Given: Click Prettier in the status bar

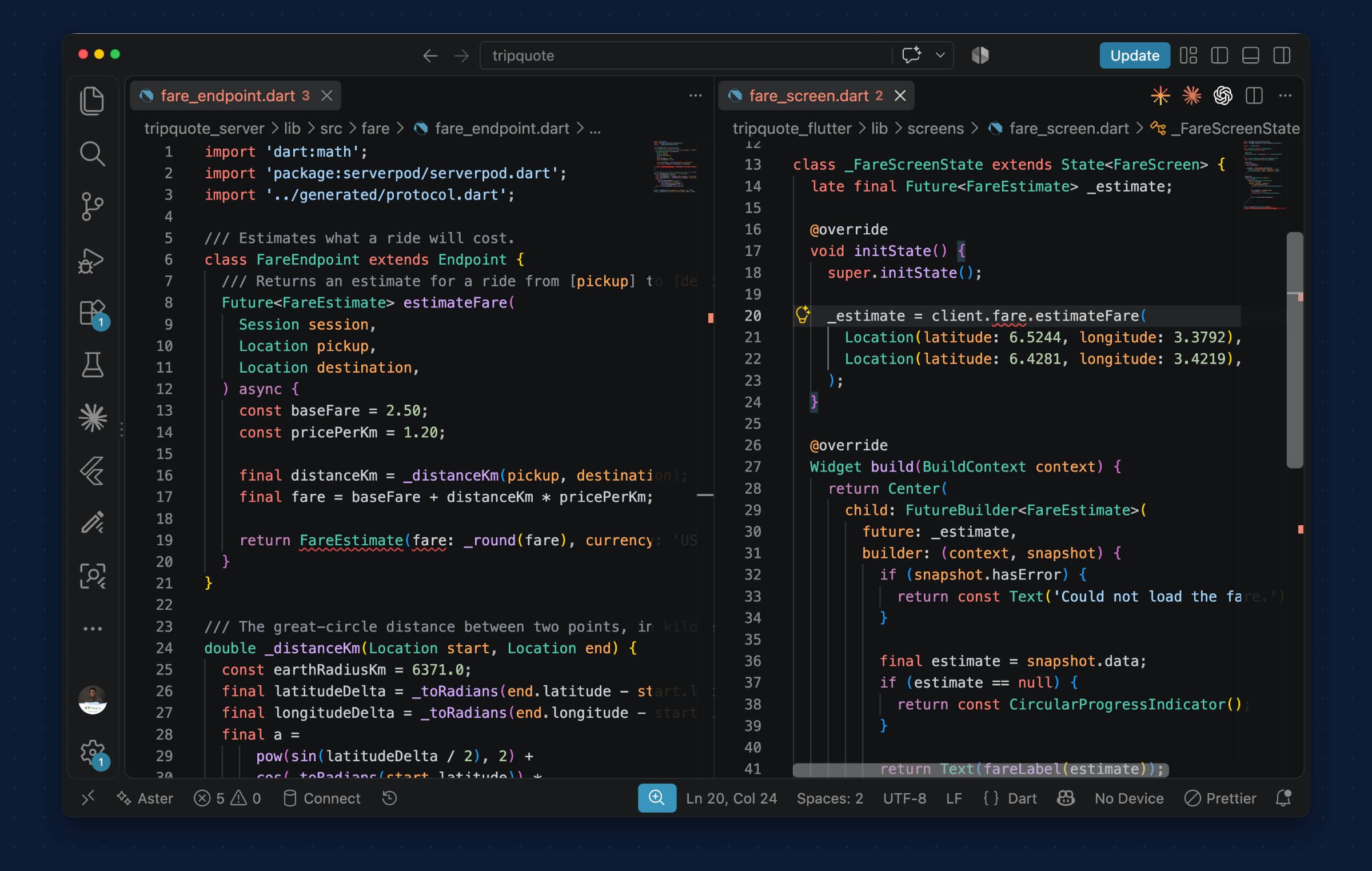Looking at the screenshot, I should click(1220, 798).
